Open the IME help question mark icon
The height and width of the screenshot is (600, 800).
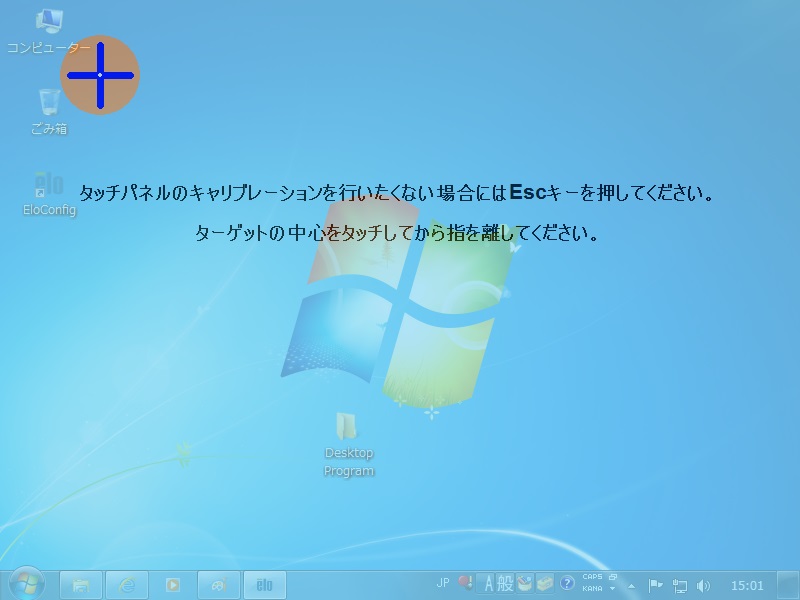click(x=567, y=584)
